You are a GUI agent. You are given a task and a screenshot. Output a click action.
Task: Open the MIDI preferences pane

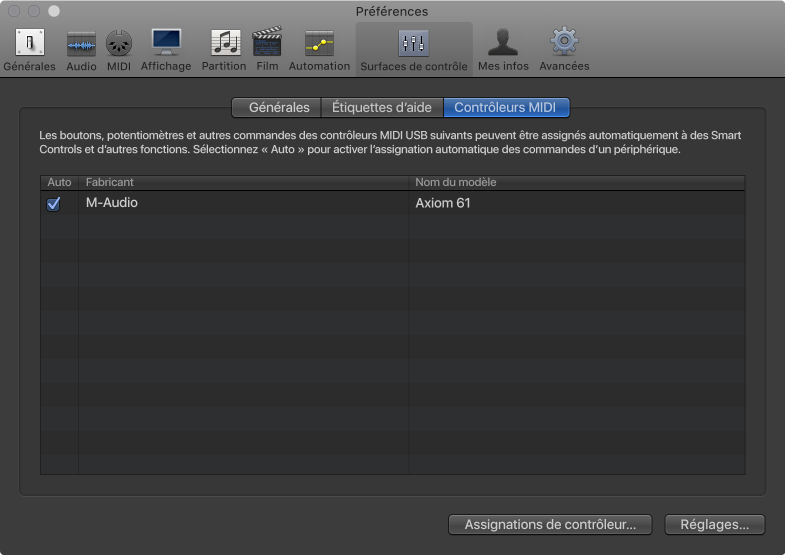pos(119,50)
